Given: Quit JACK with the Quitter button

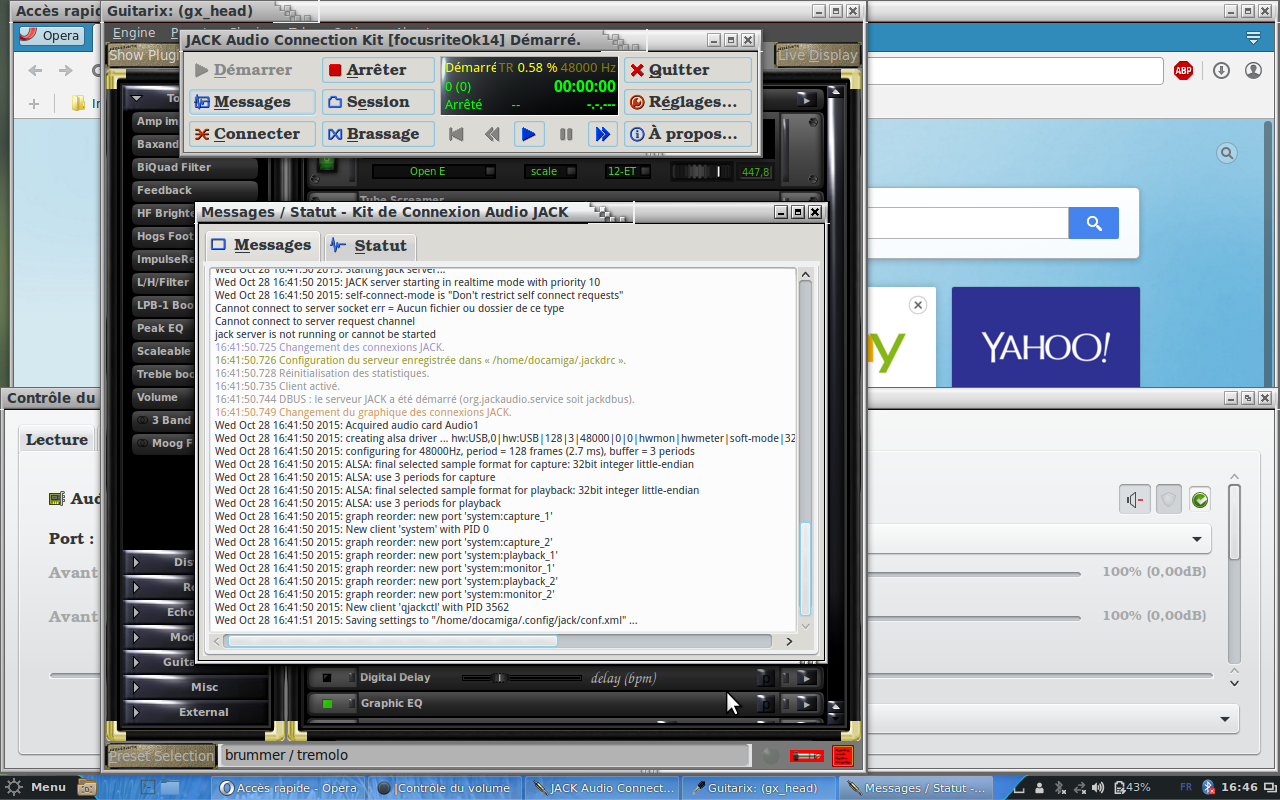Looking at the screenshot, I should 688,70.
